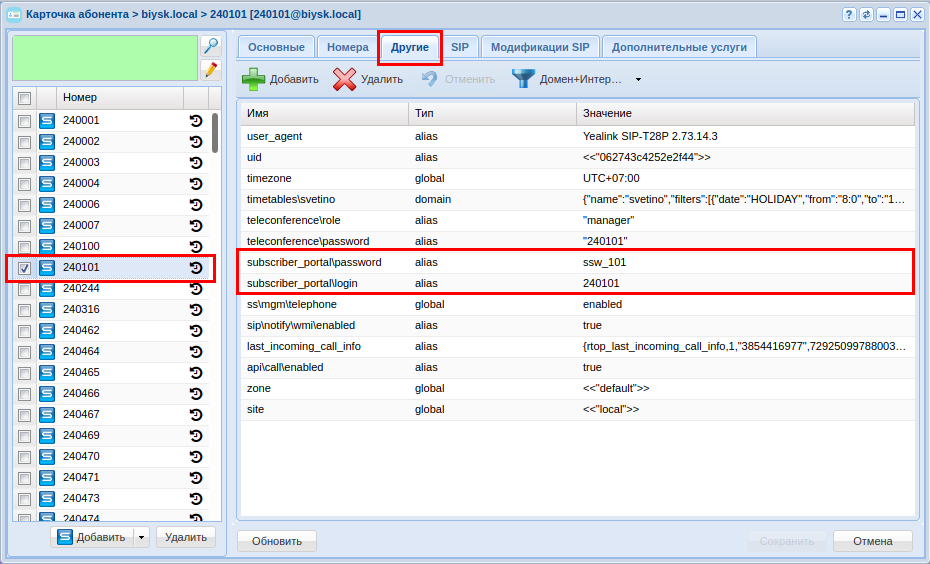Click the Отмена button
The height and width of the screenshot is (564, 930).
[x=872, y=541]
